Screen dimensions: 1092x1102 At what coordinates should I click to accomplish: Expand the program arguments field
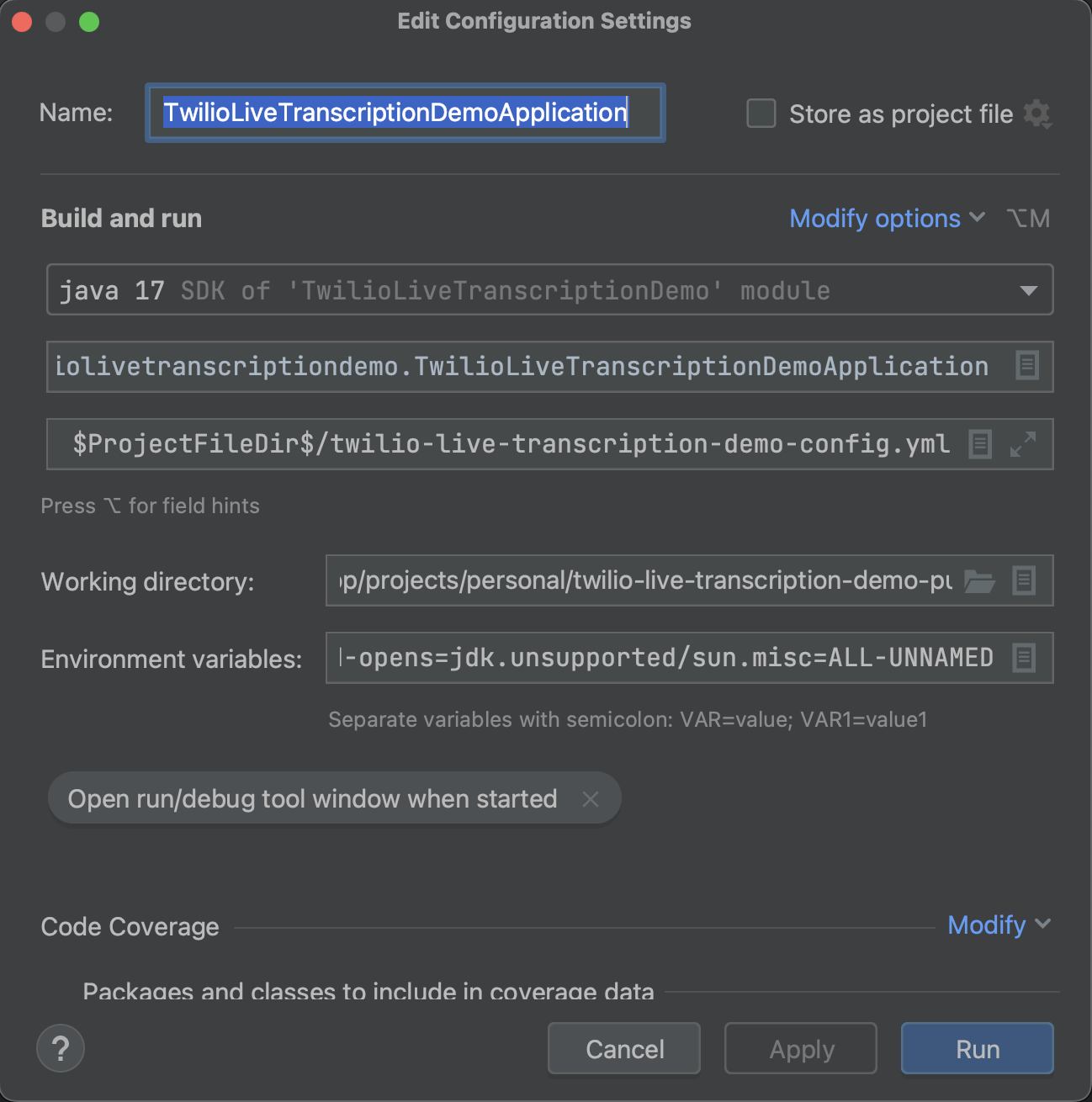coord(1023,443)
